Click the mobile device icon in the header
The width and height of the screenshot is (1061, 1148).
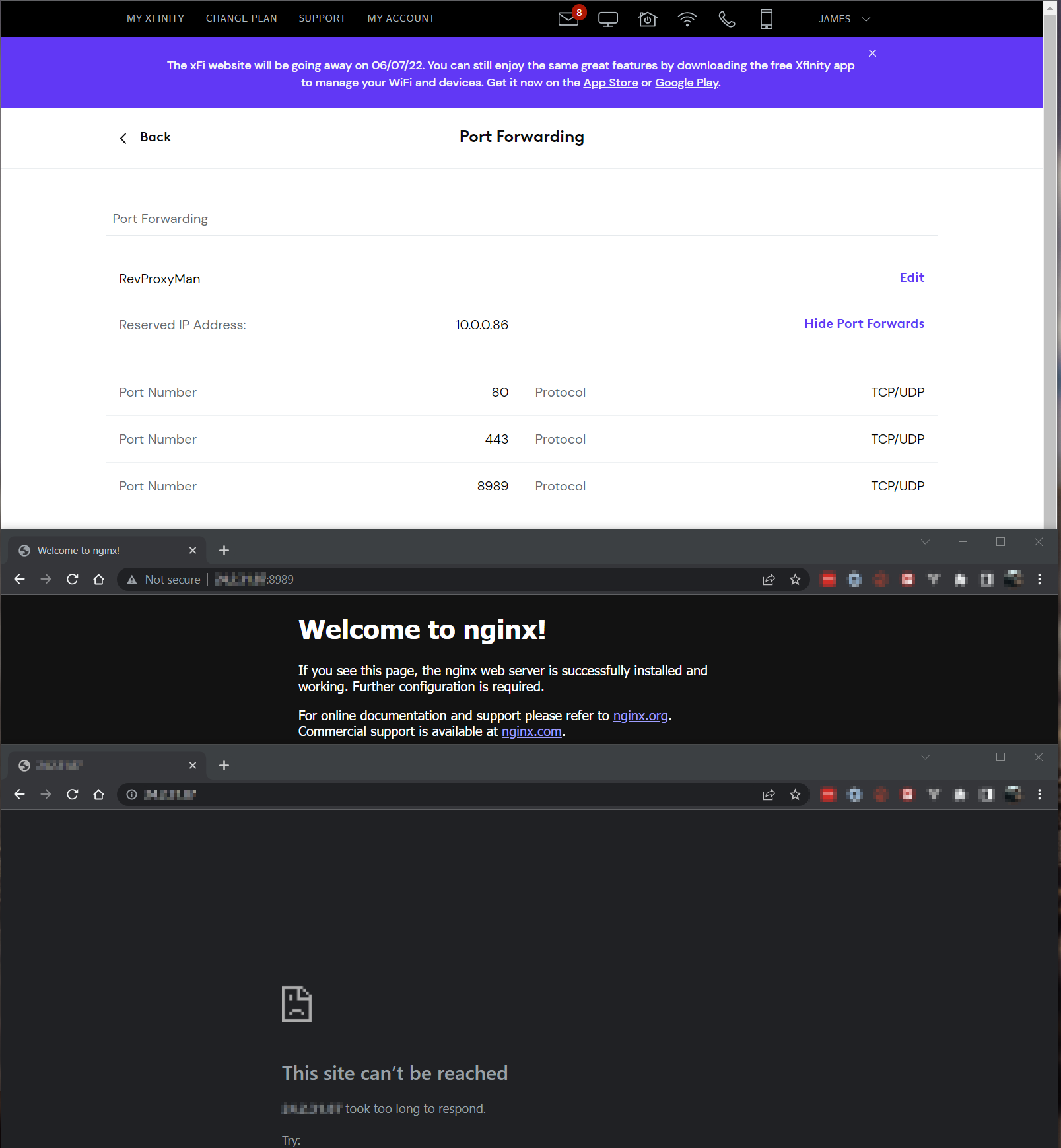click(x=766, y=19)
